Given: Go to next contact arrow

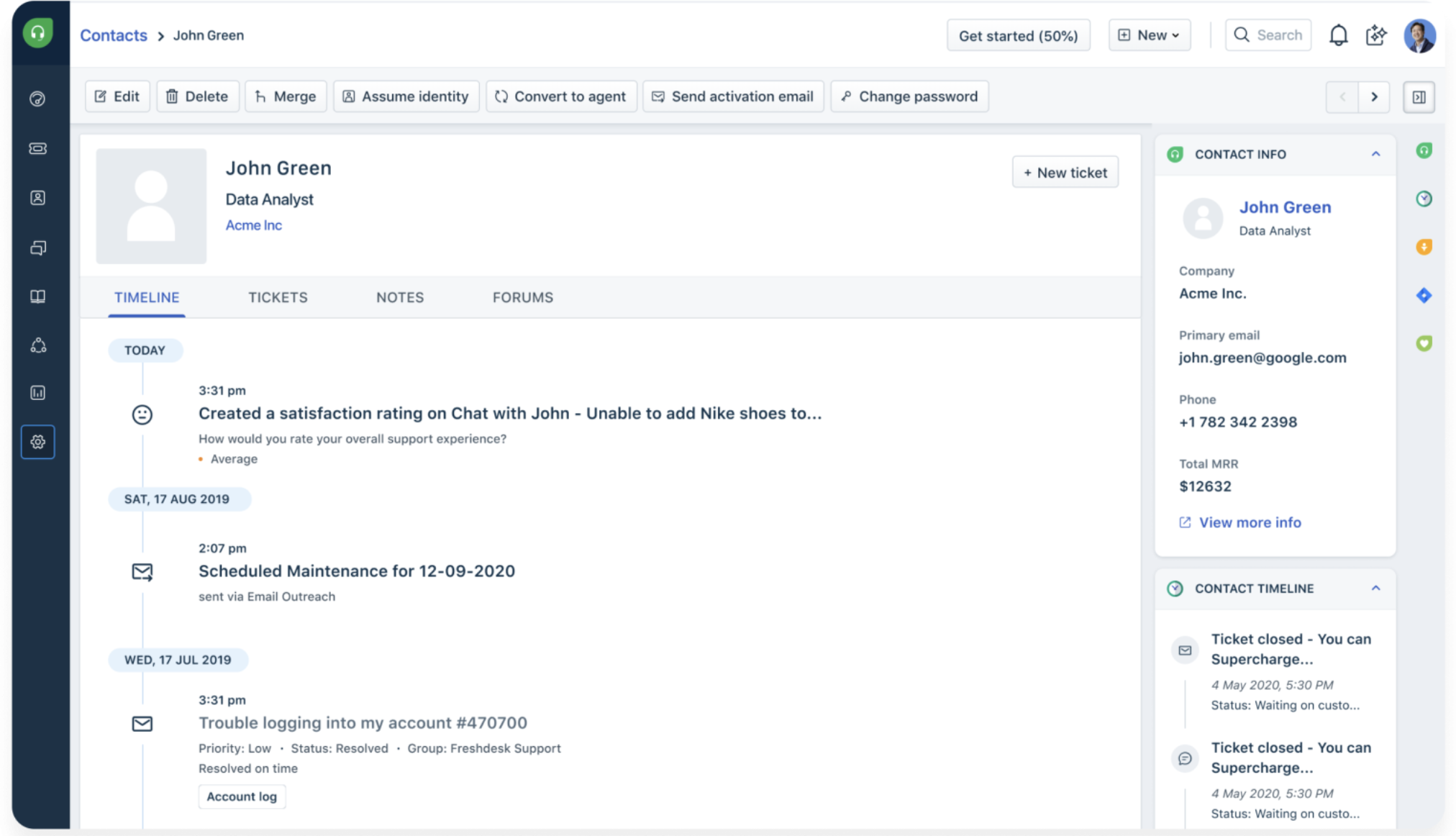Looking at the screenshot, I should [1374, 96].
